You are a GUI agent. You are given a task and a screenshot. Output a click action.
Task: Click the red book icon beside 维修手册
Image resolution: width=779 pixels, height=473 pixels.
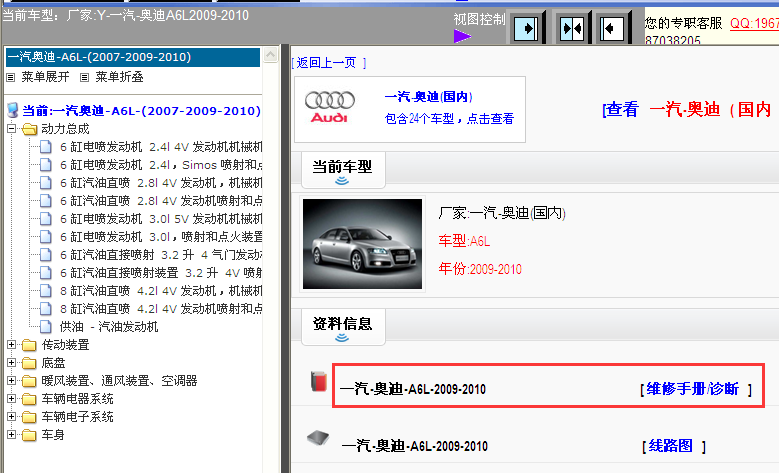tap(319, 382)
